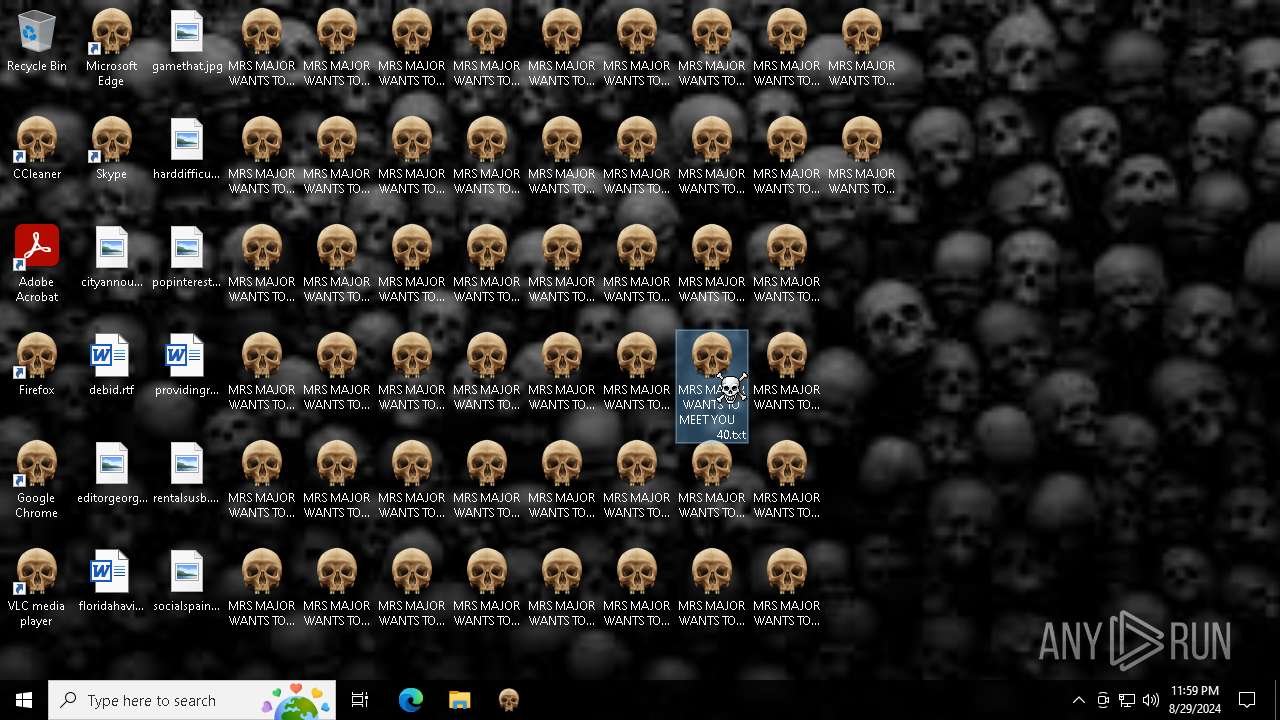Open the Windows Start menu
The height and width of the screenshot is (720, 1280).
tap(24, 700)
